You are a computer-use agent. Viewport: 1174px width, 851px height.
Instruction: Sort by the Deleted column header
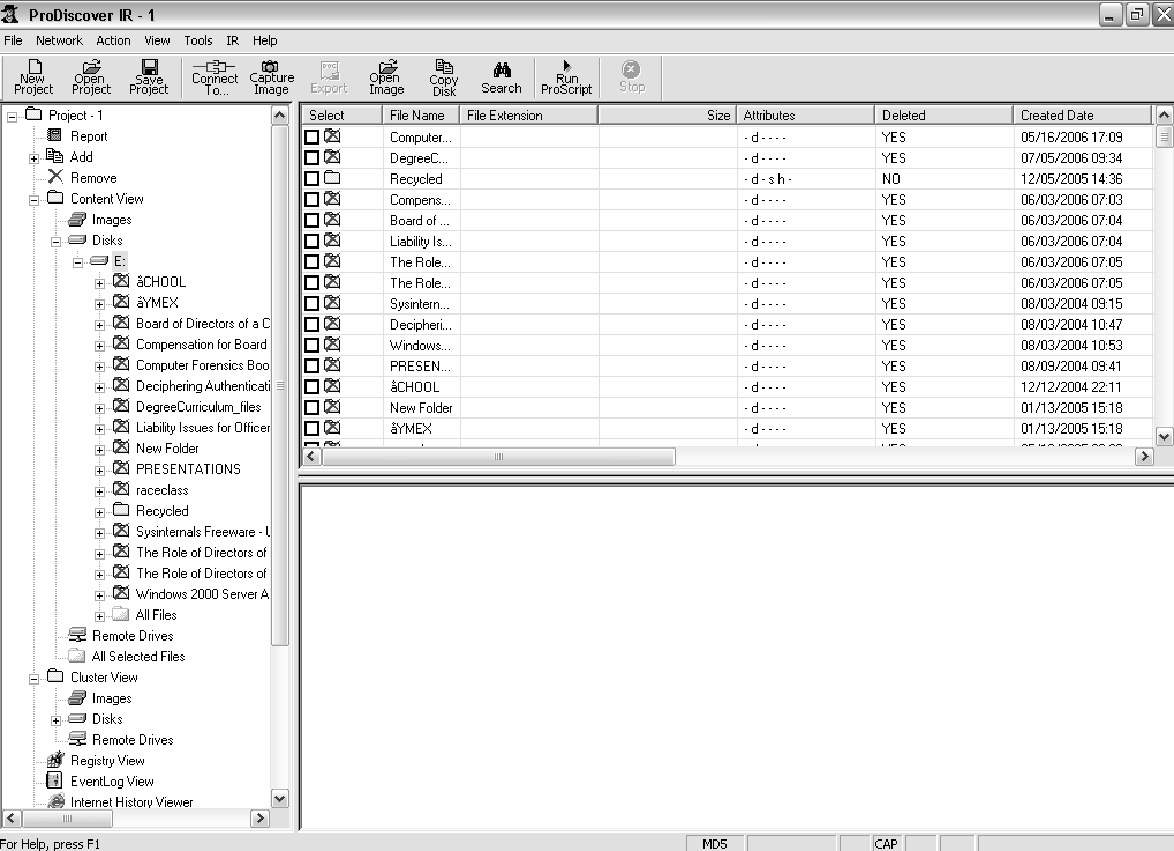pos(943,115)
